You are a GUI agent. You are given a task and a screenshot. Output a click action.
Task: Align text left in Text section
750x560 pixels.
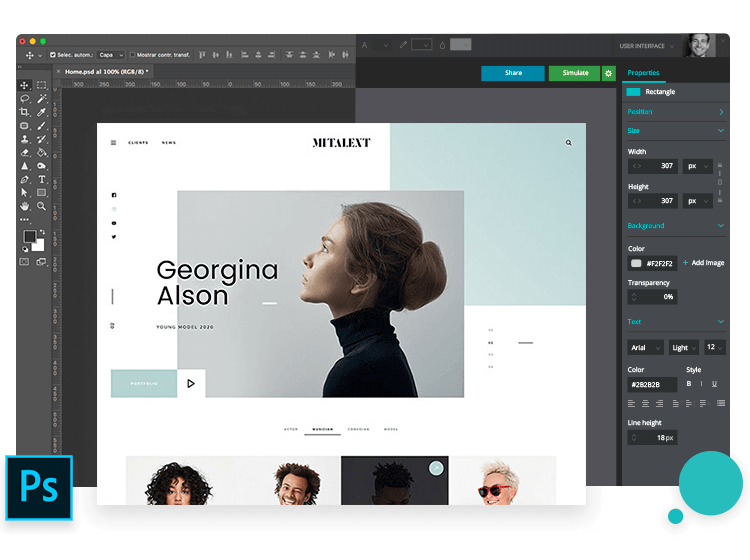pyautogui.click(x=631, y=404)
